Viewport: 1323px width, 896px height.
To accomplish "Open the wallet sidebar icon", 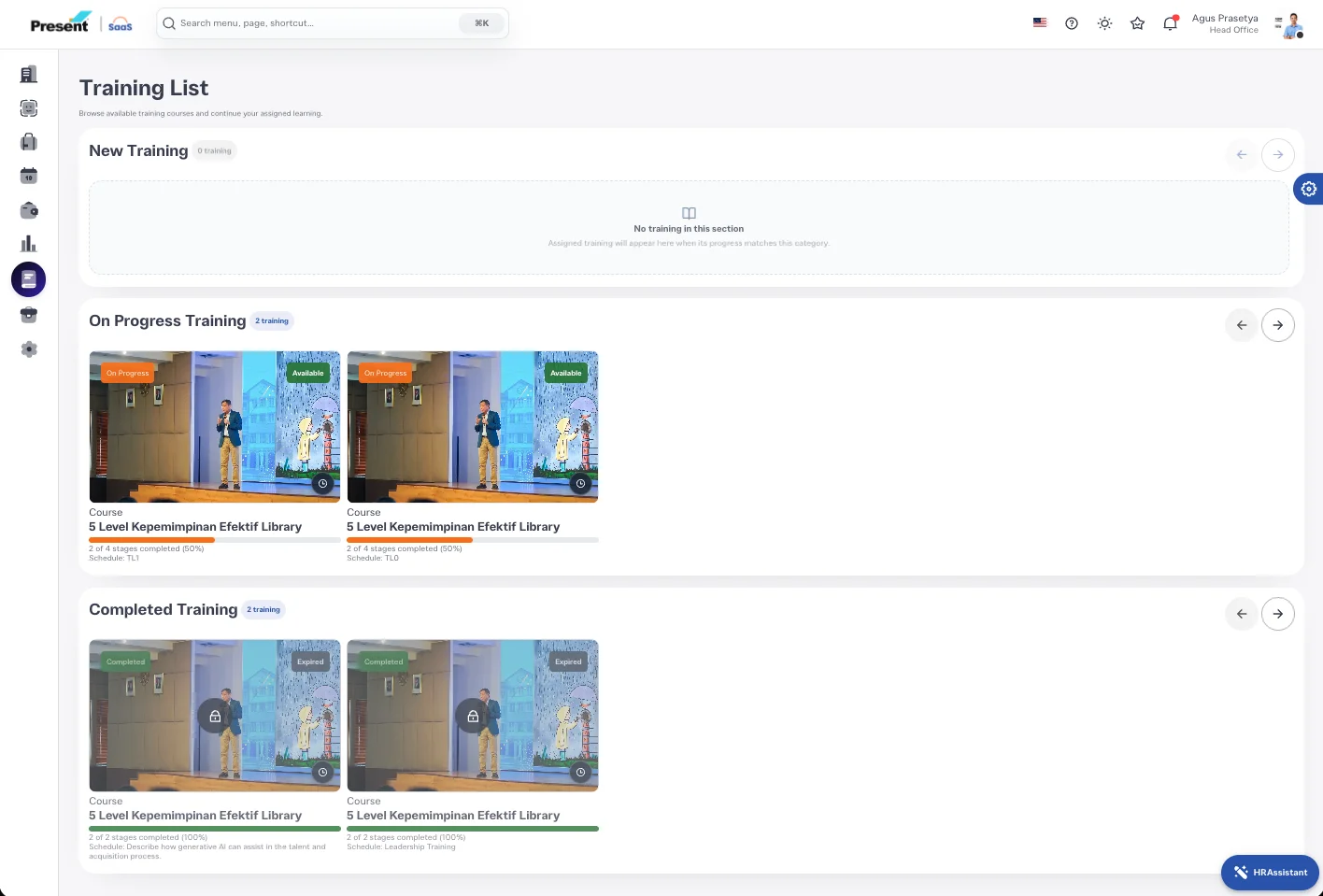I will point(29,210).
